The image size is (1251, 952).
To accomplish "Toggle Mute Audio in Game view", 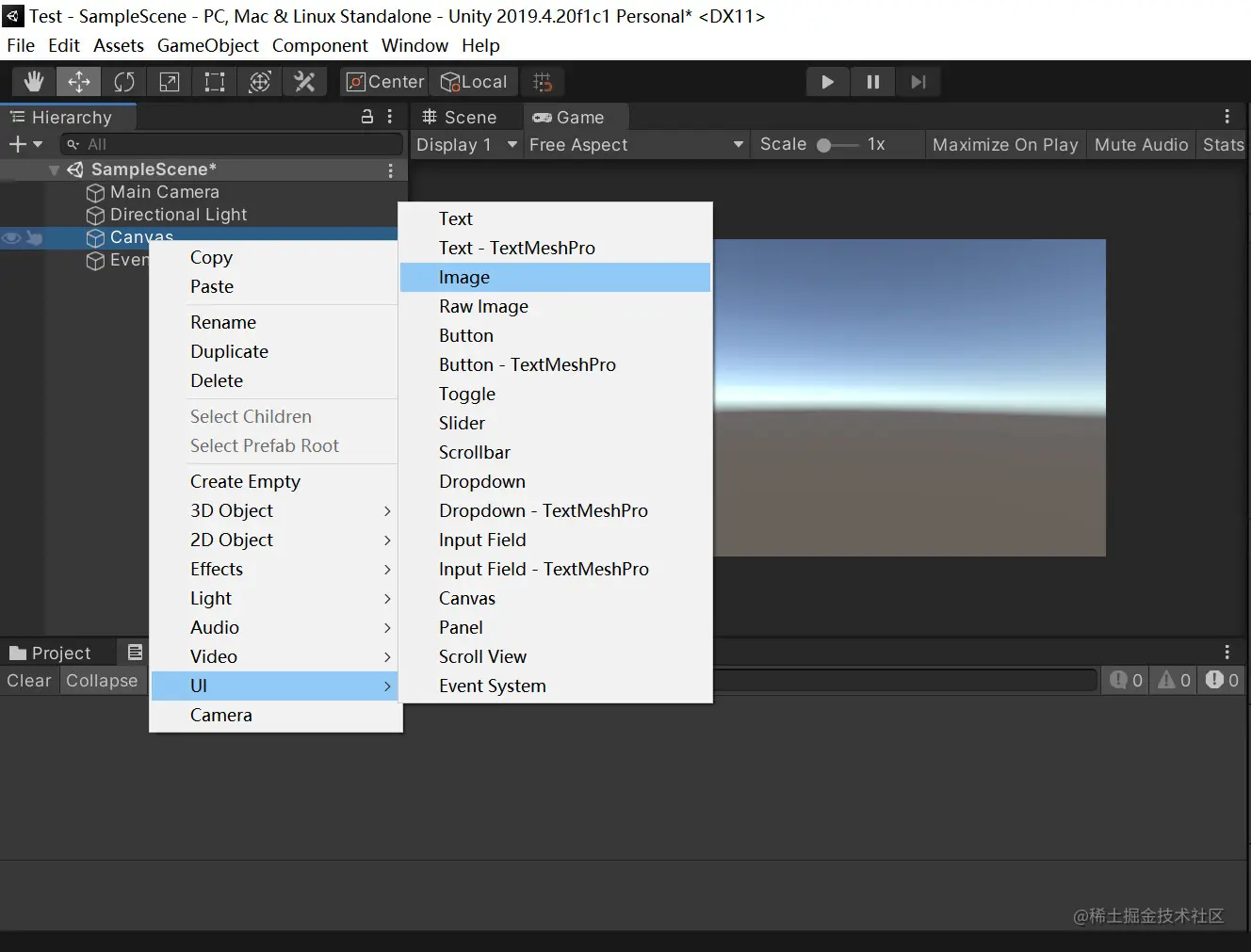I will coord(1141,144).
